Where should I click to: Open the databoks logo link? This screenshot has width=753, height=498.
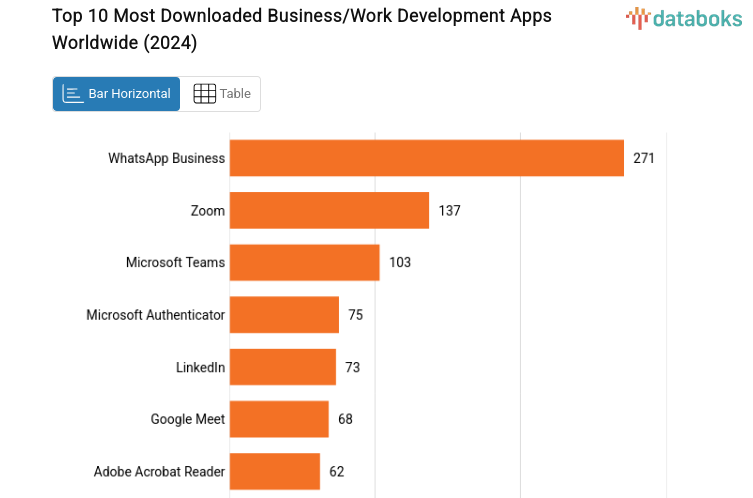point(684,19)
